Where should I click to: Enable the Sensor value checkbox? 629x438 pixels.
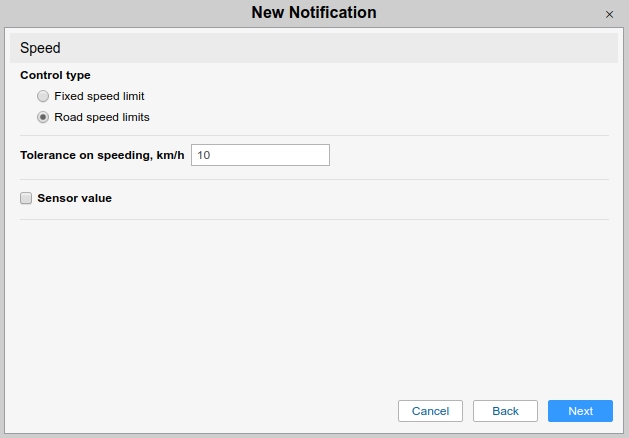(x=26, y=198)
